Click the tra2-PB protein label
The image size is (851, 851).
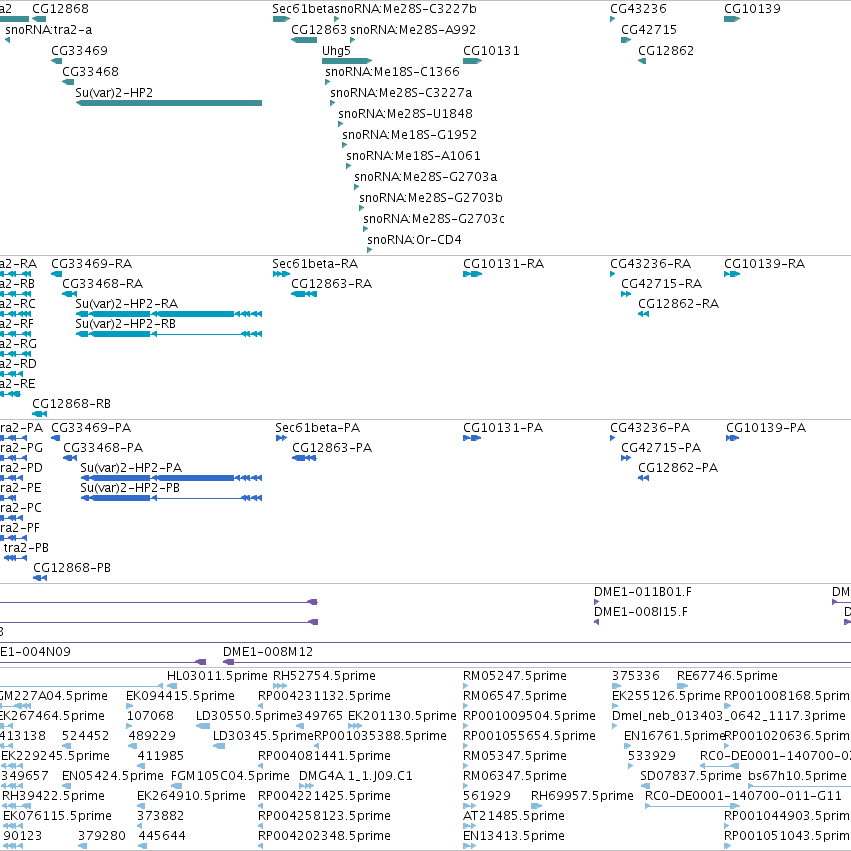[26, 548]
